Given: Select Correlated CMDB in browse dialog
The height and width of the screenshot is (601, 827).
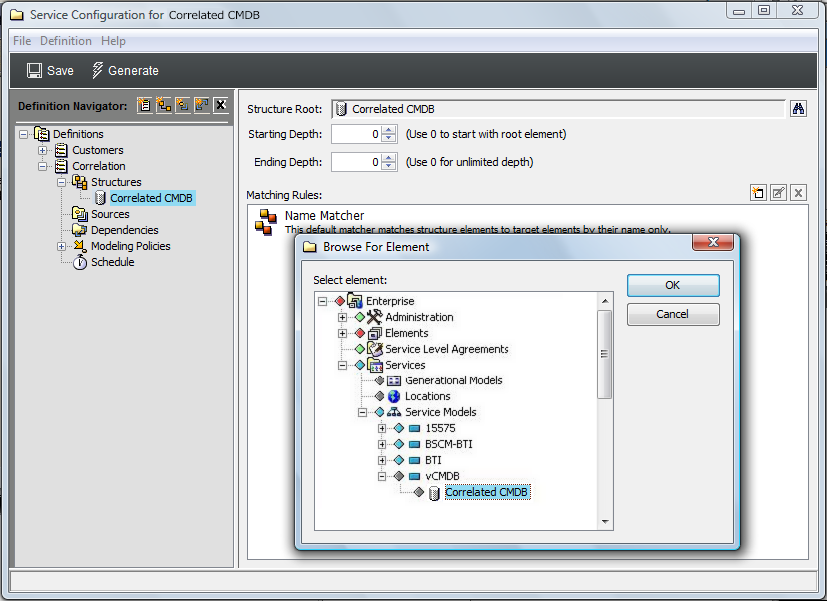Looking at the screenshot, I should [487, 492].
